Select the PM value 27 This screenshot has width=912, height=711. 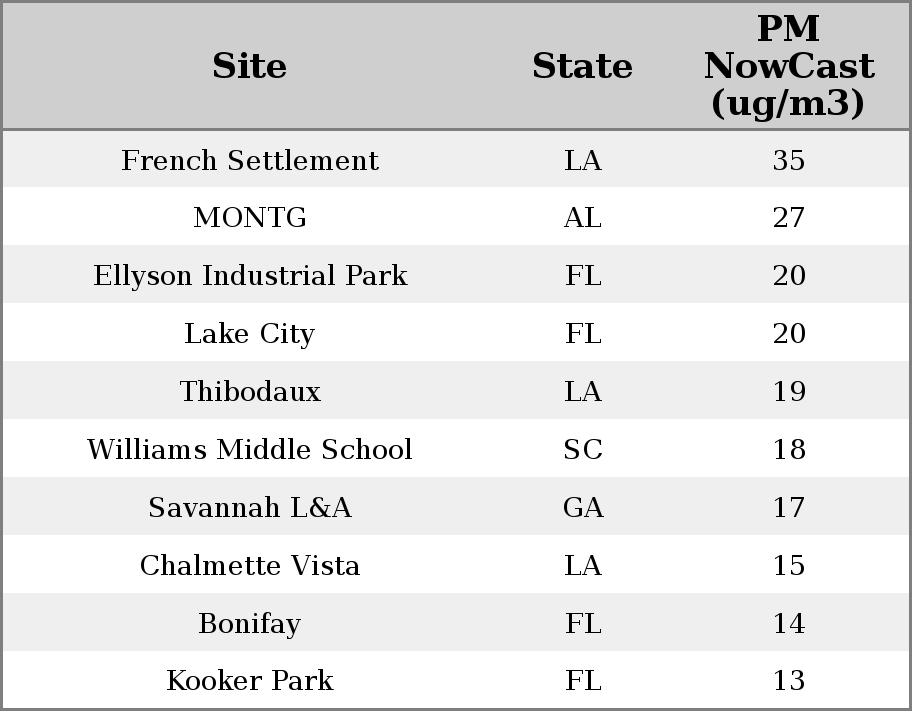(789, 218)
